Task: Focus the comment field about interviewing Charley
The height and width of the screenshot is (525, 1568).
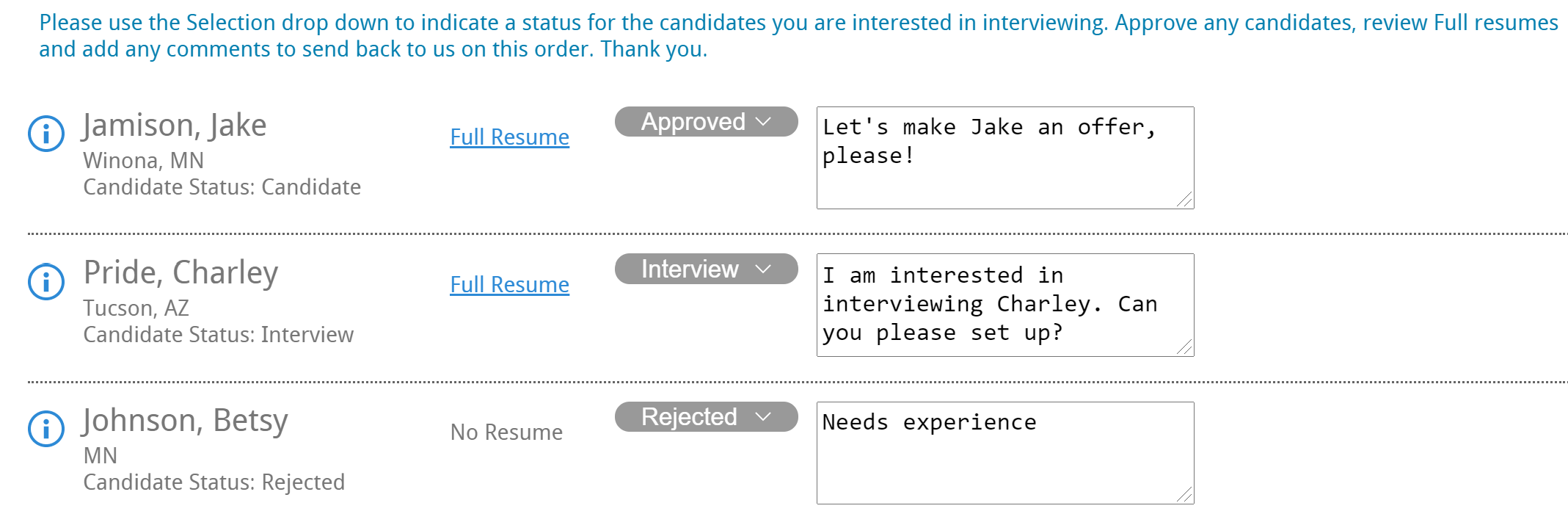Action: click(x=1004, y=305)
